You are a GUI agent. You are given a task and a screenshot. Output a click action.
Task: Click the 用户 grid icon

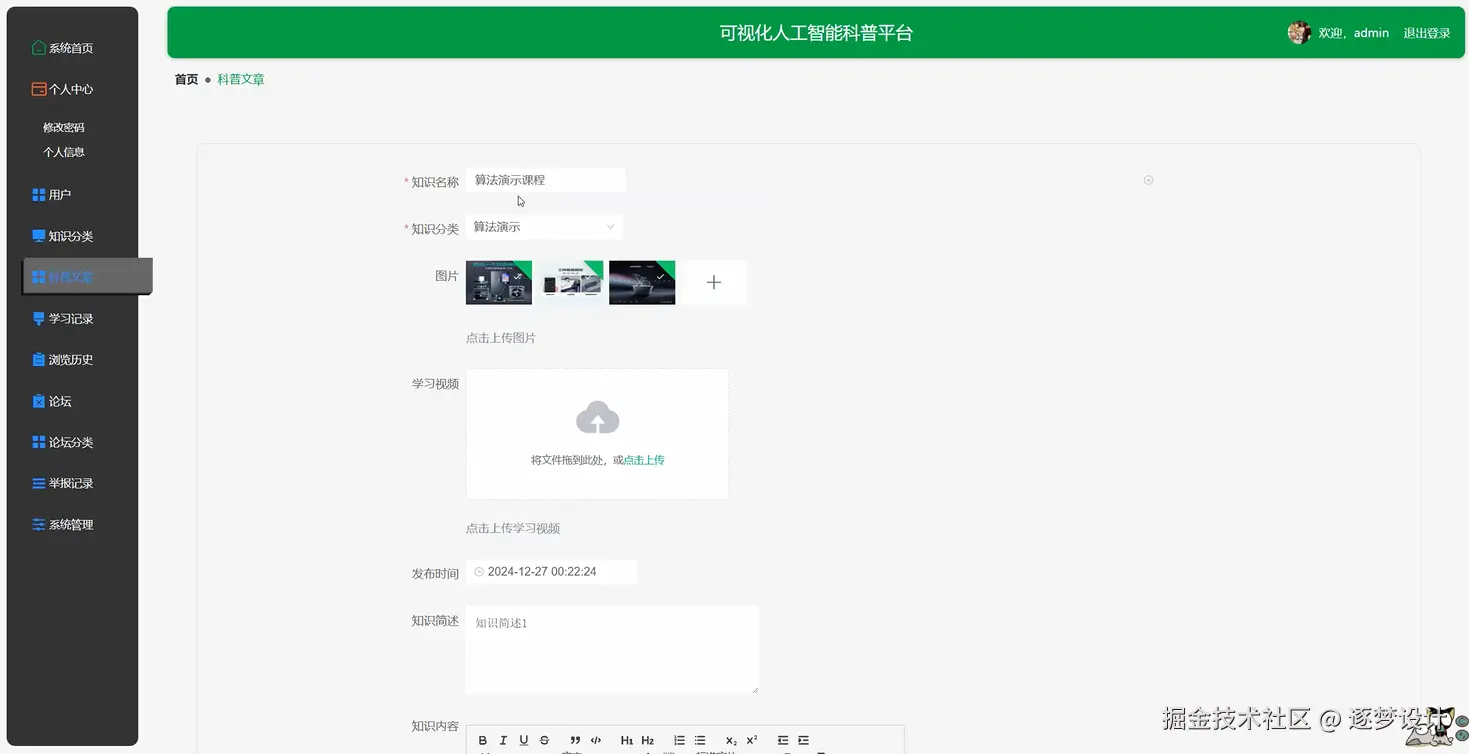pos(38,194)
